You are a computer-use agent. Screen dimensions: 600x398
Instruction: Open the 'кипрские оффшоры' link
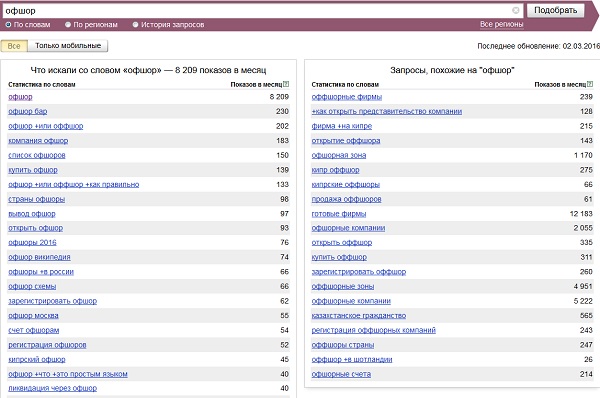pyautogui.click(x=346, y=184)
